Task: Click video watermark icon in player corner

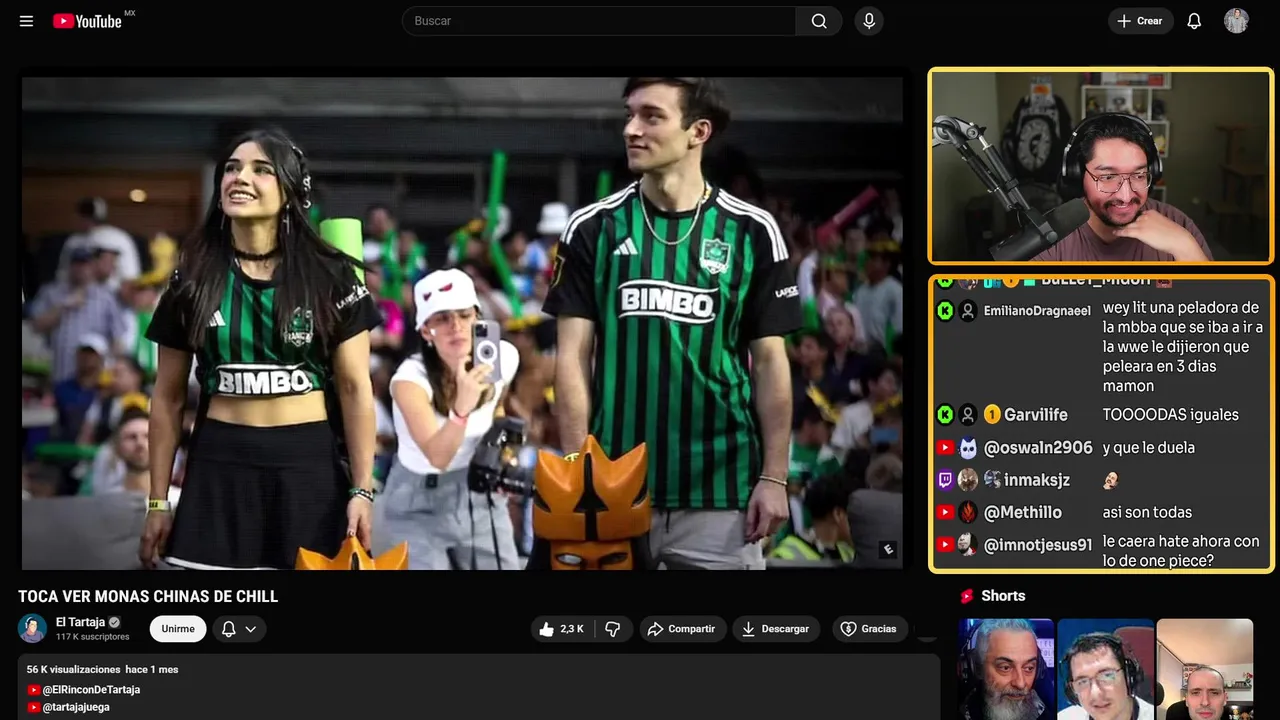Action: 887,549
